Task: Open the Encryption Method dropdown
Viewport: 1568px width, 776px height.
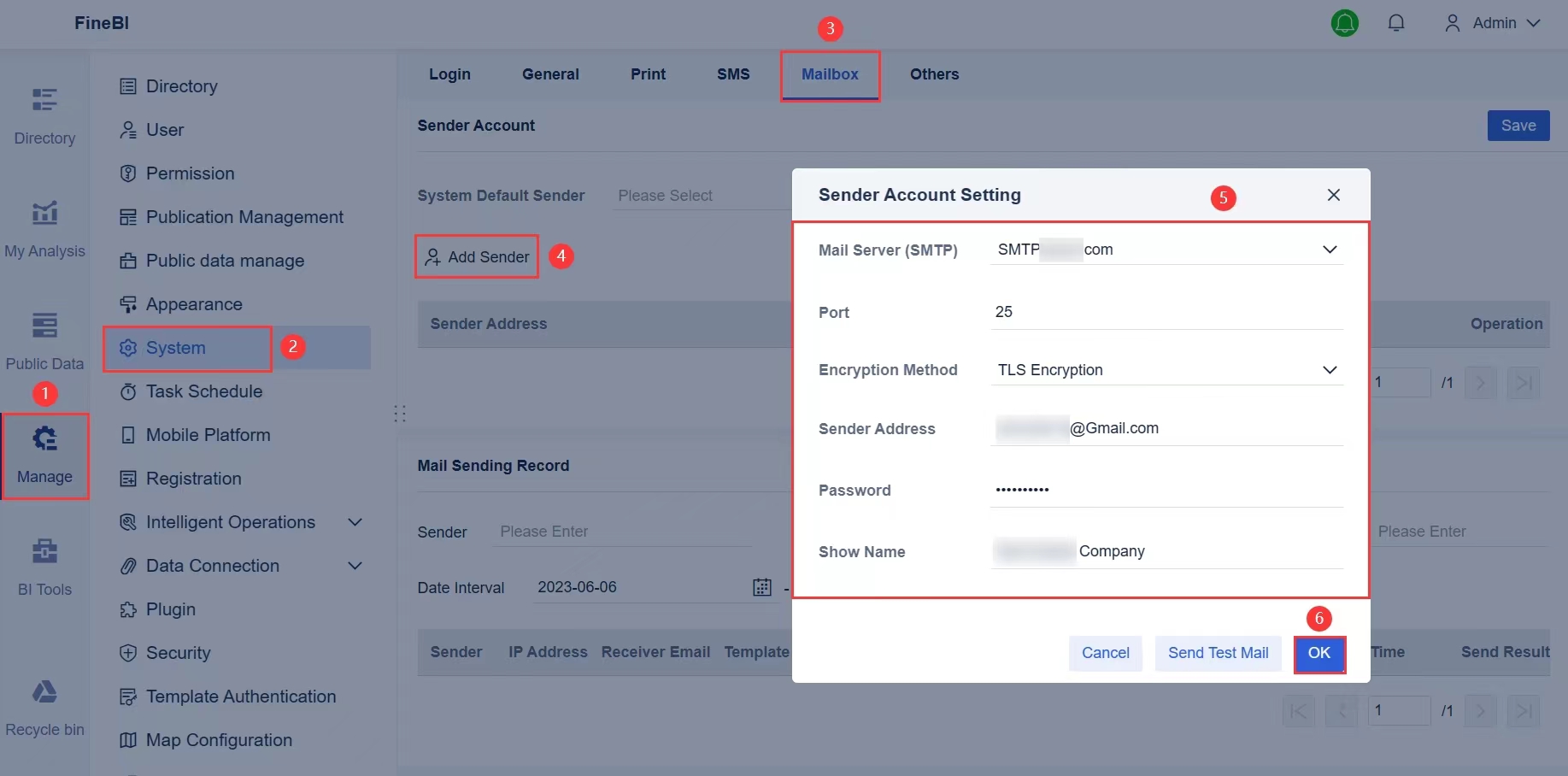Action: click(1330, 370)
